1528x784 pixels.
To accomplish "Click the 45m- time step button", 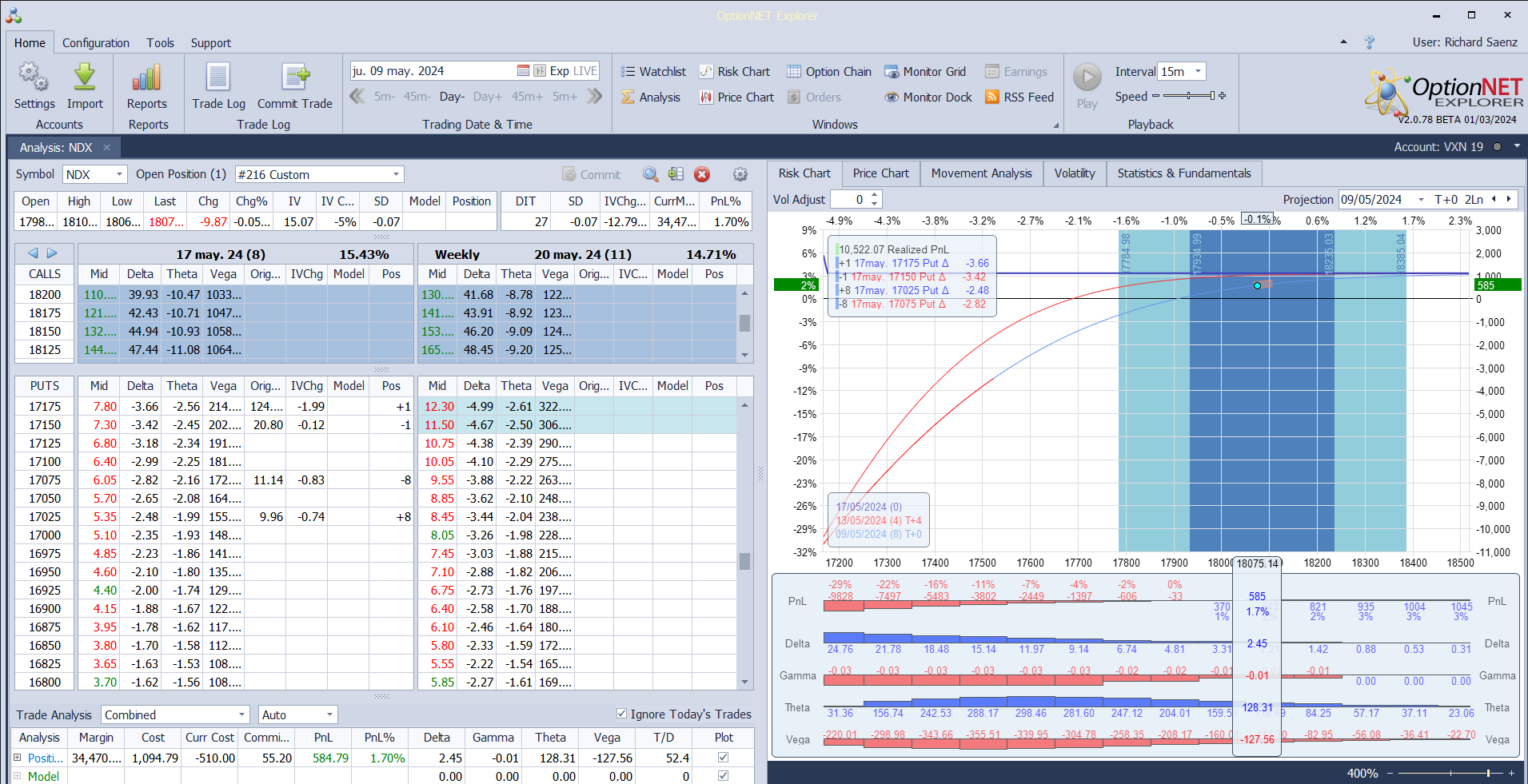I will pos(417,97).
